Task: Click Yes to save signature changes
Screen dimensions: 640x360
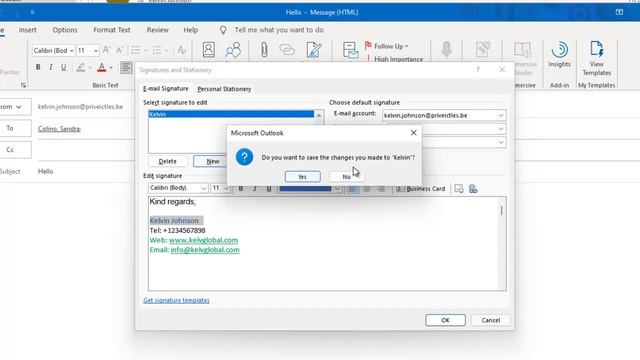Action: [x=302, y=177]
